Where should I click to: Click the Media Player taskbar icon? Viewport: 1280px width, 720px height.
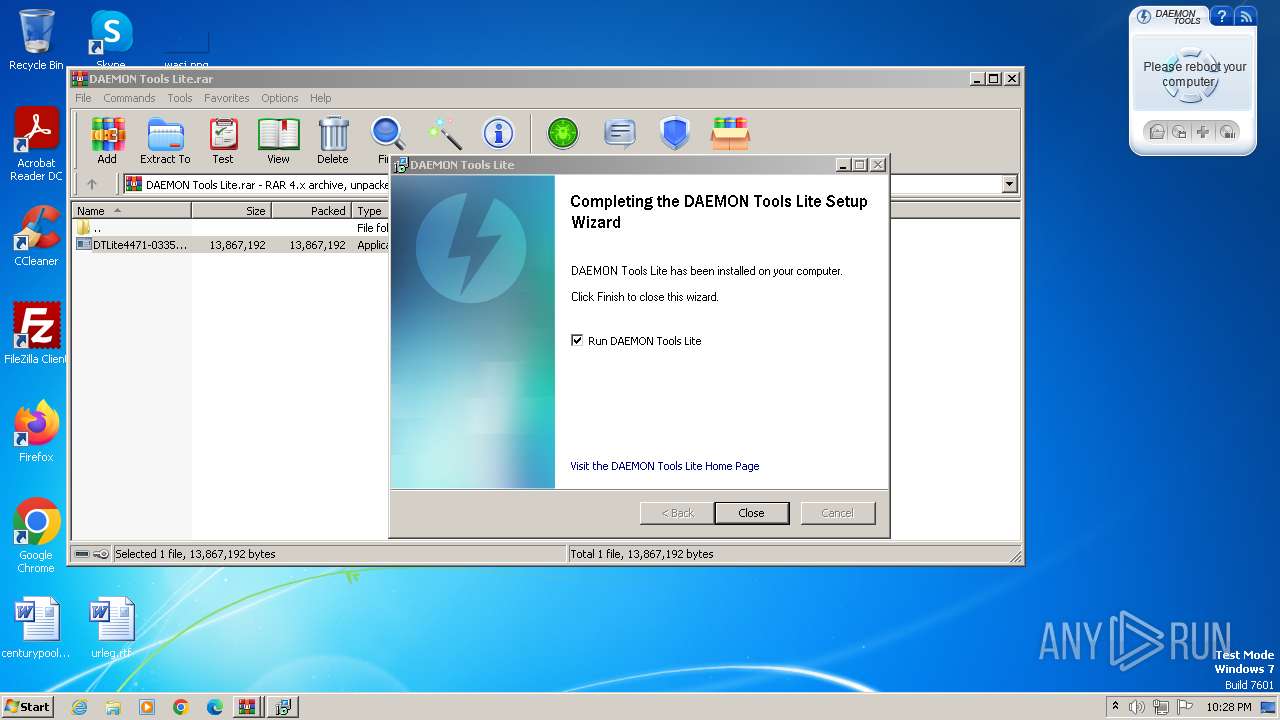[147, 707]
